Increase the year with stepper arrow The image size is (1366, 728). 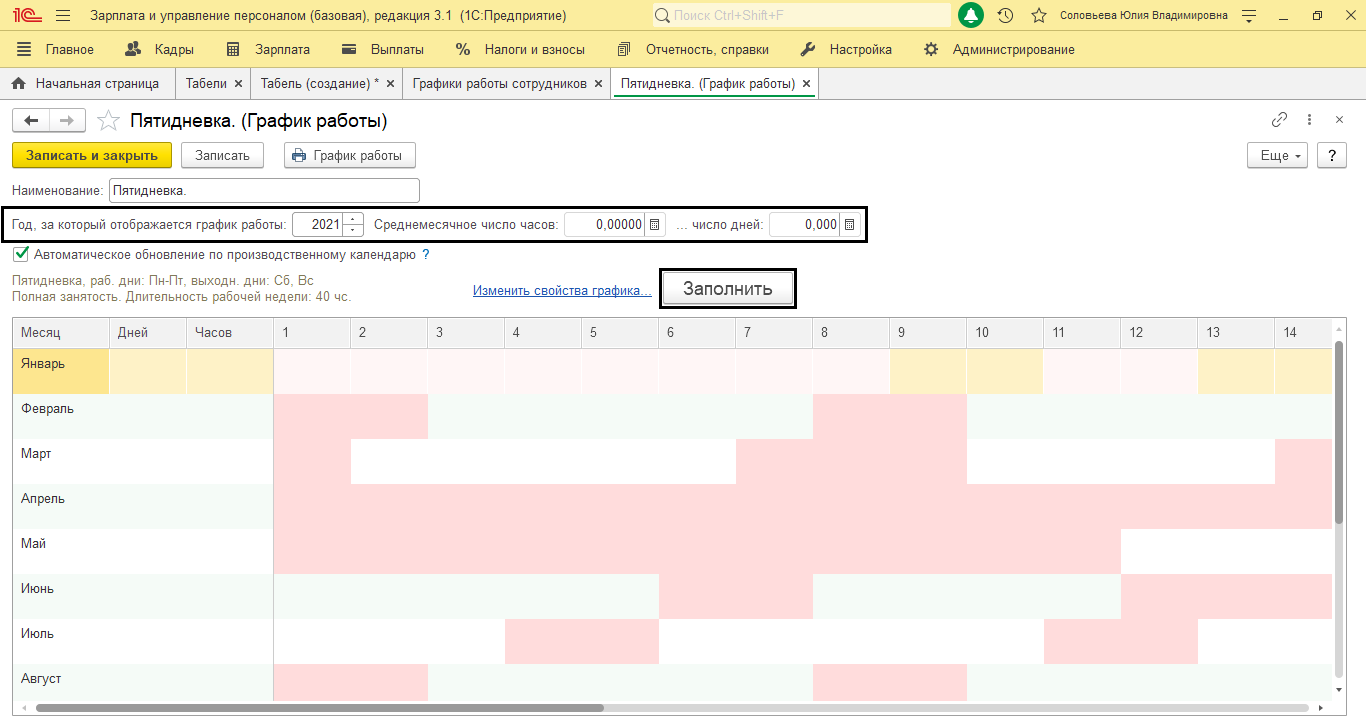point(353,220)
